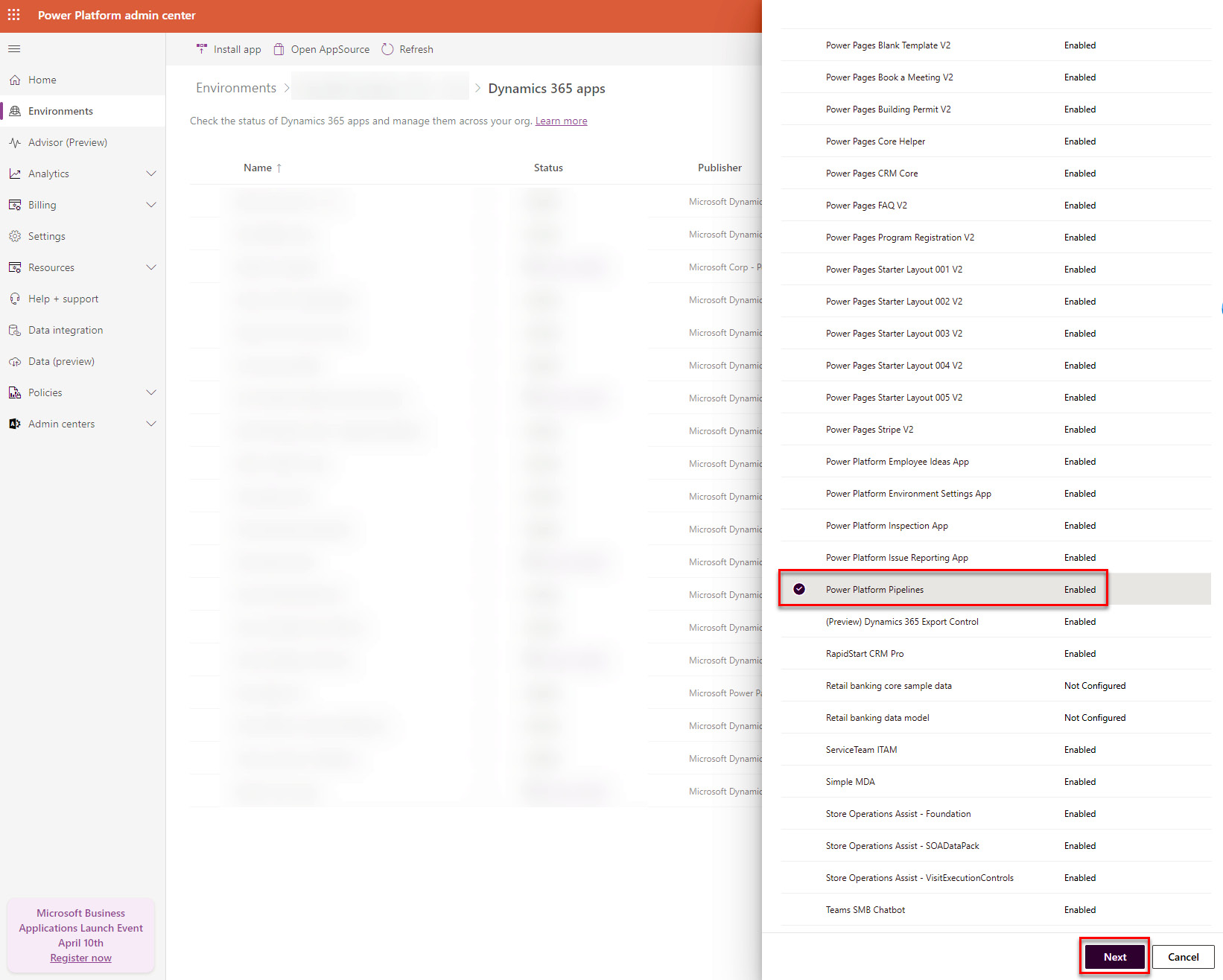Select Power Pages Program Registration V2
Image resolution: width=1223 pixels, height=980 pixels.
(996, 238)
